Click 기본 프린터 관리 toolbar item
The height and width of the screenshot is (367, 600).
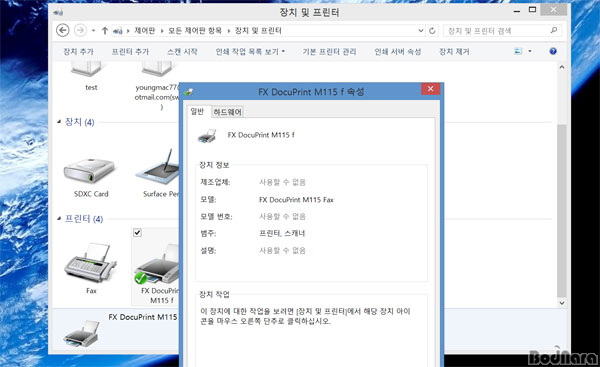pos(329,51)
